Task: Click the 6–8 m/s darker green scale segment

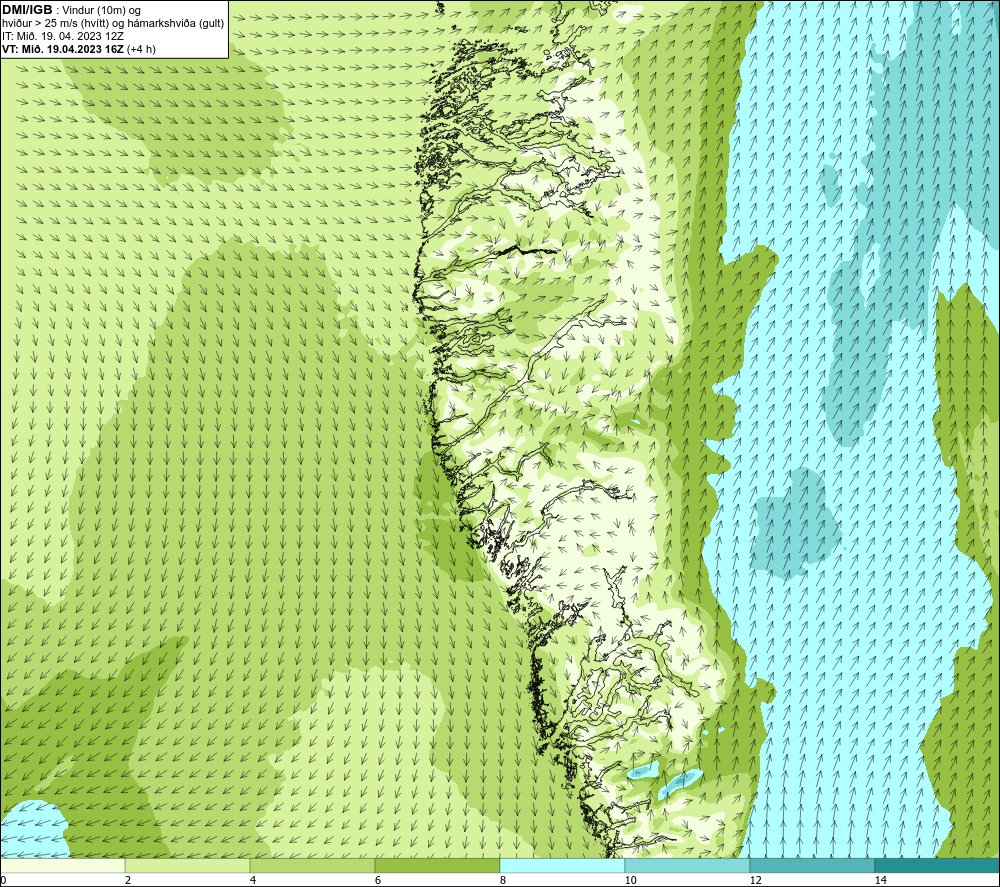Action: click(438, 865)
